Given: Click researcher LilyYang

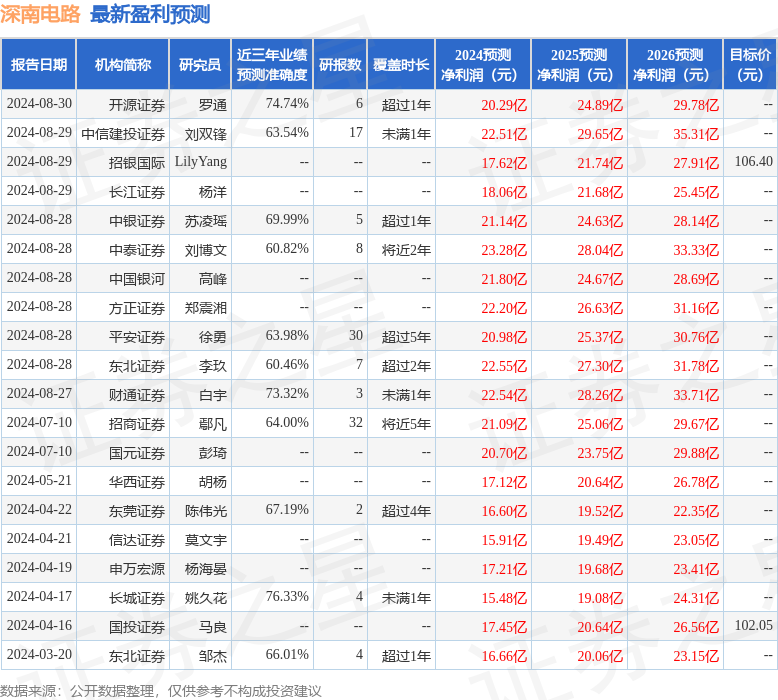Looking at the screenshot, I should 201,162.
